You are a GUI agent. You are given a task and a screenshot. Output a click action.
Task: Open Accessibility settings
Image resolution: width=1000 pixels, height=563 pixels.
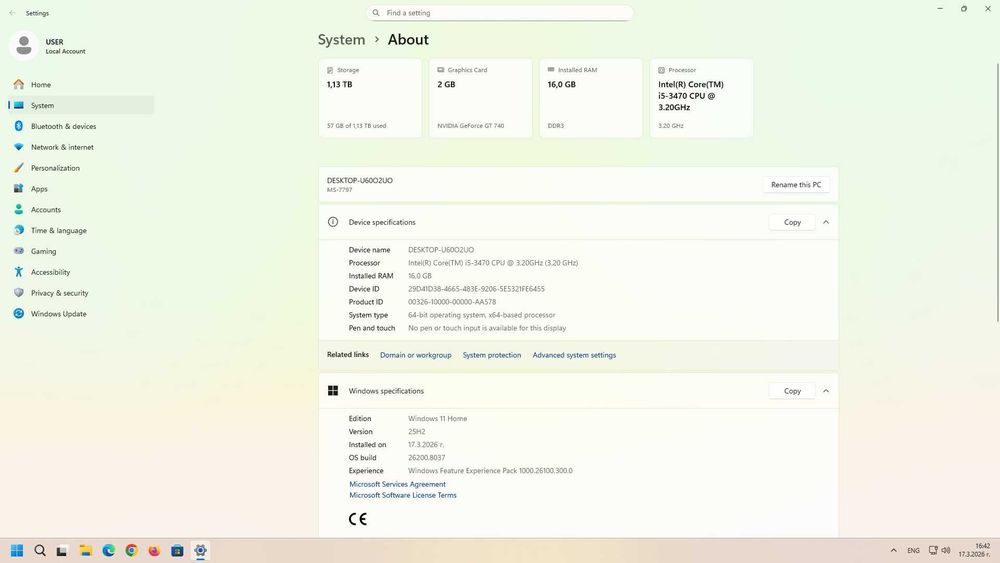tap(81, 272)
